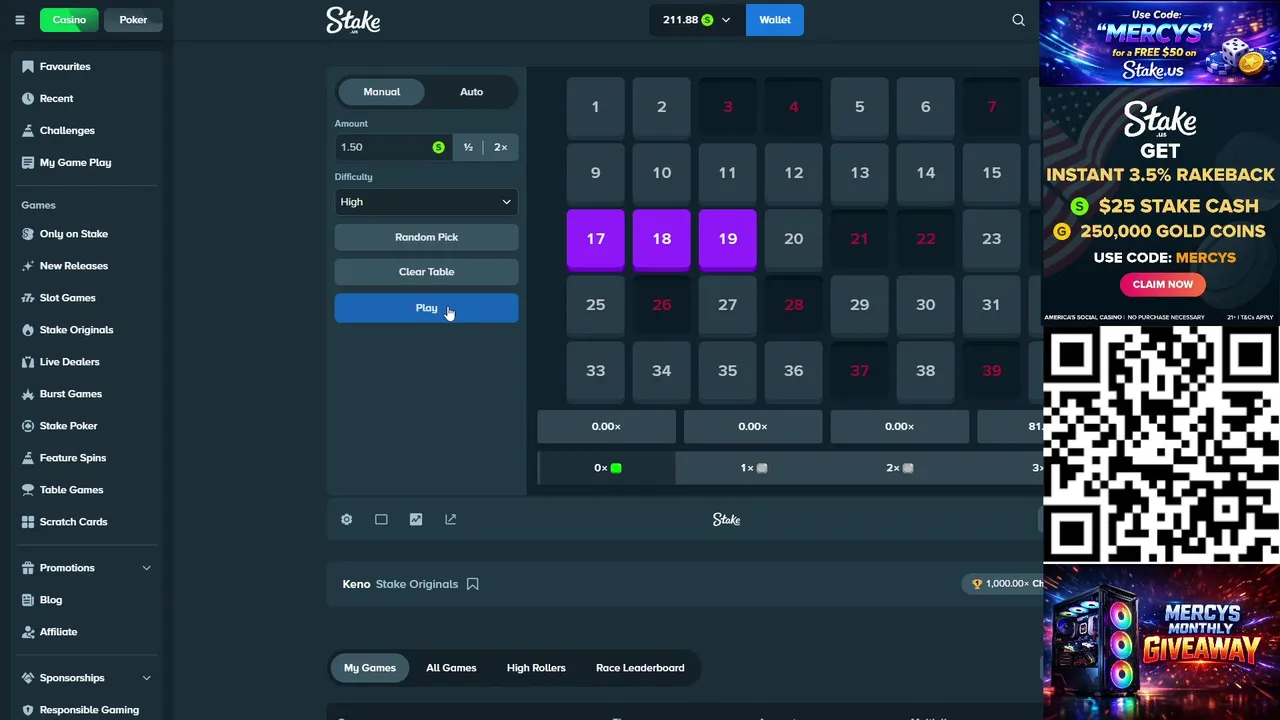Open the Difficulty High dropdown
The width and height of the screenshot is (1280, 720).
pyautogui.click(x=426, y=202)
